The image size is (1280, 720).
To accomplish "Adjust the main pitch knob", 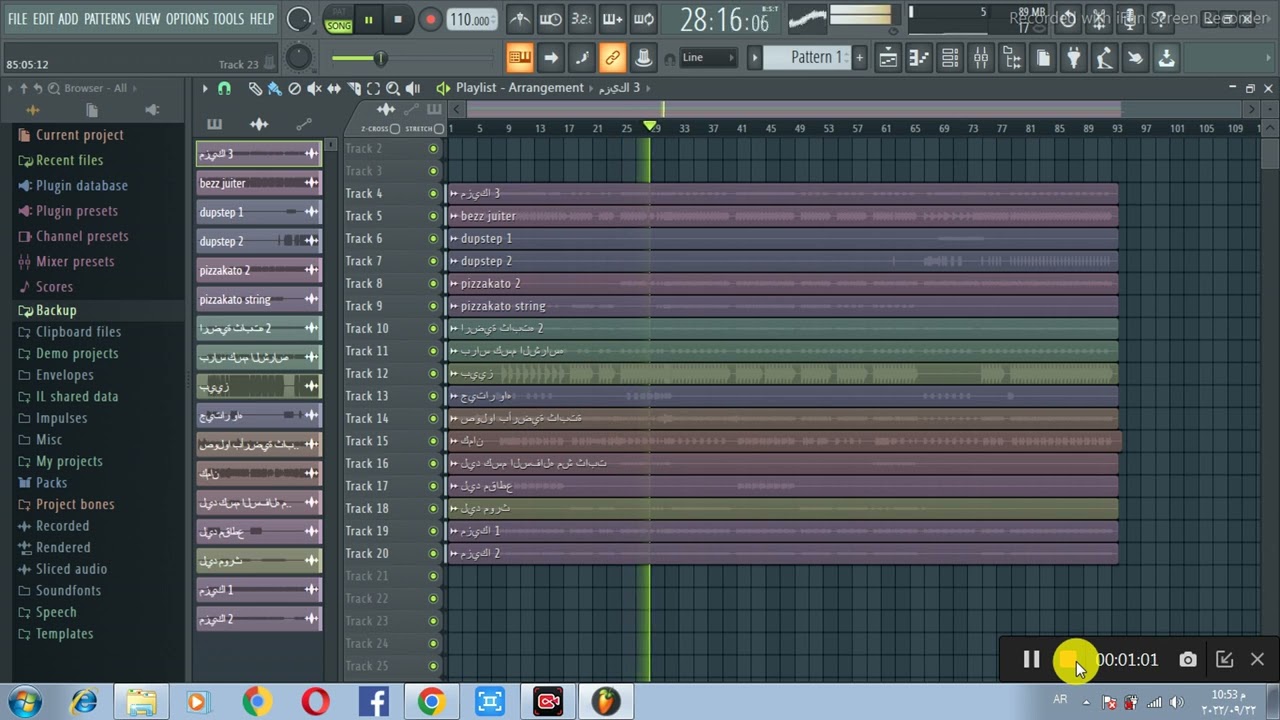I will 299,58.
